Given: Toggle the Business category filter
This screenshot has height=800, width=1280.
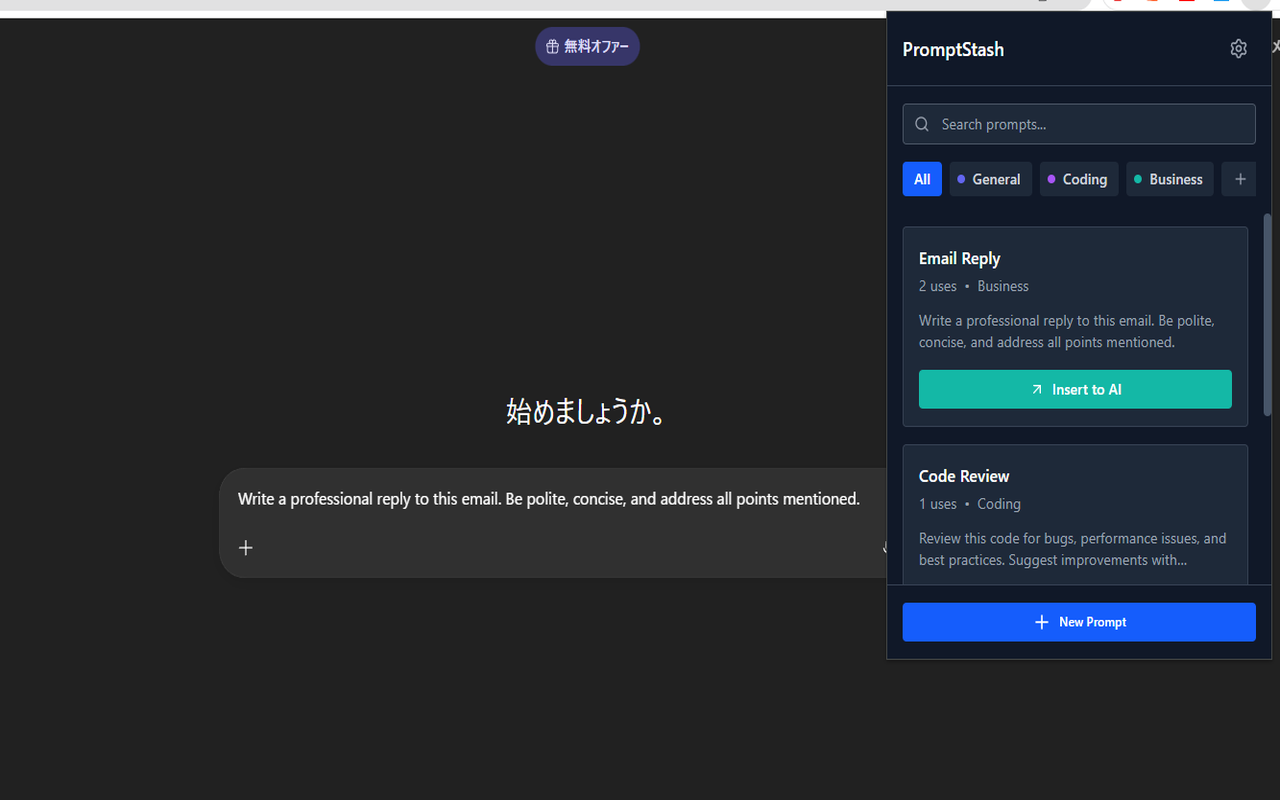Looking at the screenshot, I should pyautogui.click(x=1169, y=179).
